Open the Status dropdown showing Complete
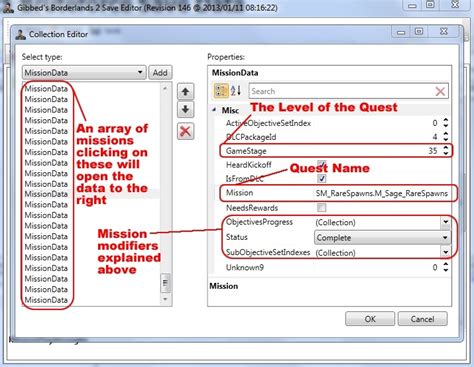474x367 pixels. 382,238
